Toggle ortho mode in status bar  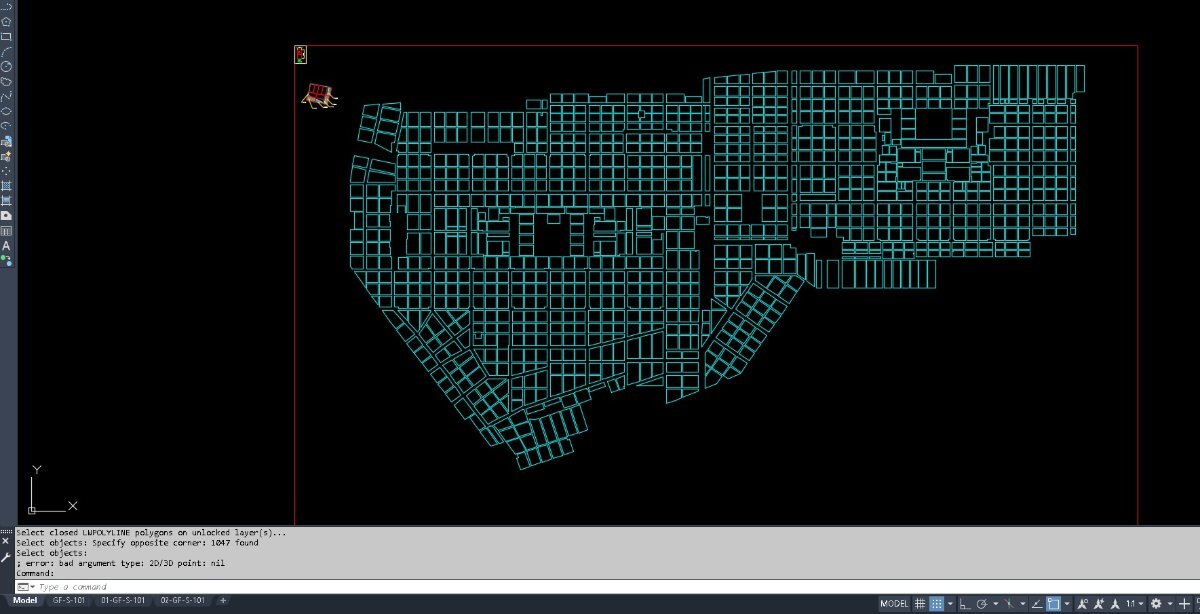[x=965, y=604]
